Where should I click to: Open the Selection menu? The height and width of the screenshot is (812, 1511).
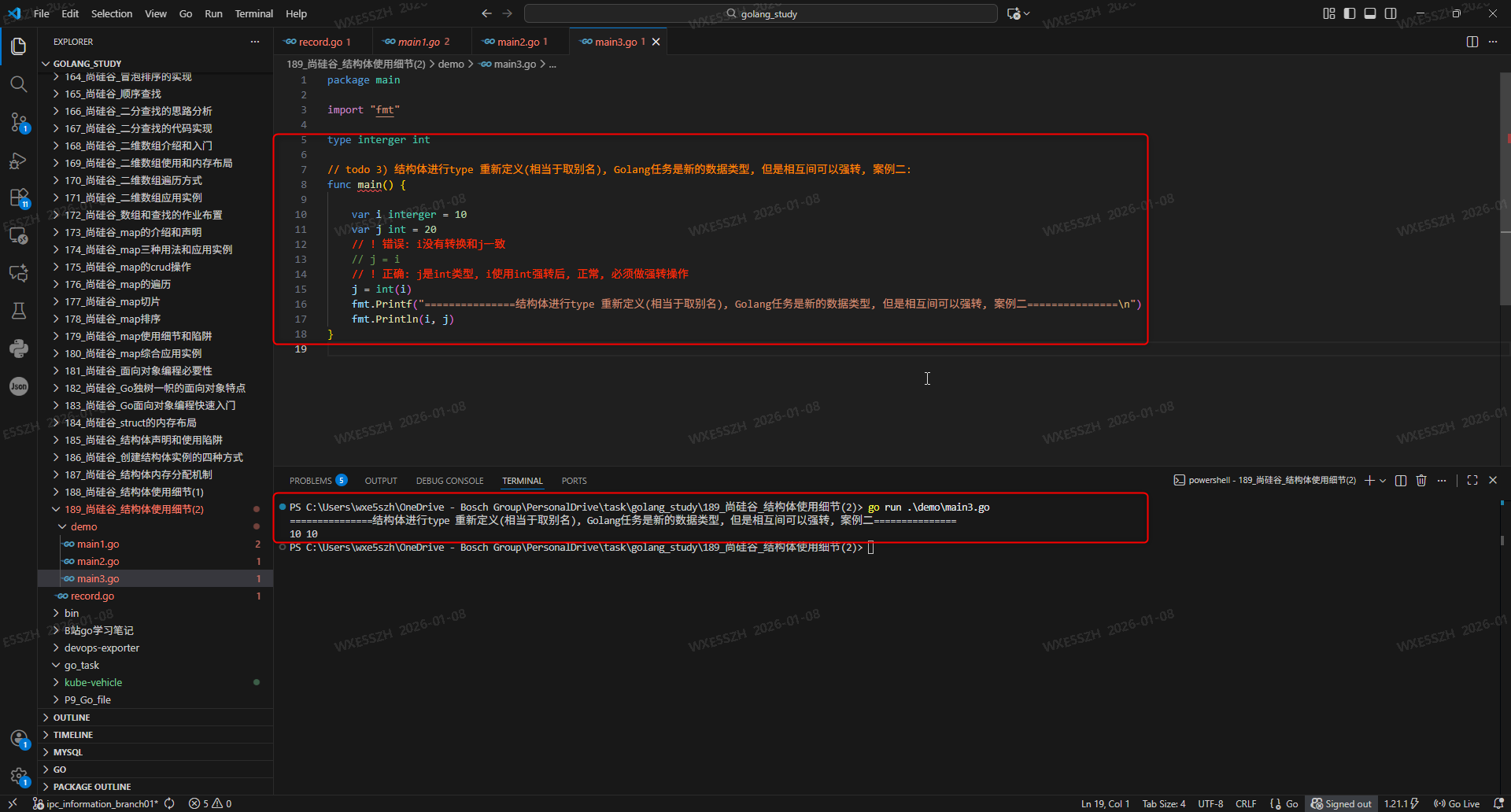pos(112,13)
